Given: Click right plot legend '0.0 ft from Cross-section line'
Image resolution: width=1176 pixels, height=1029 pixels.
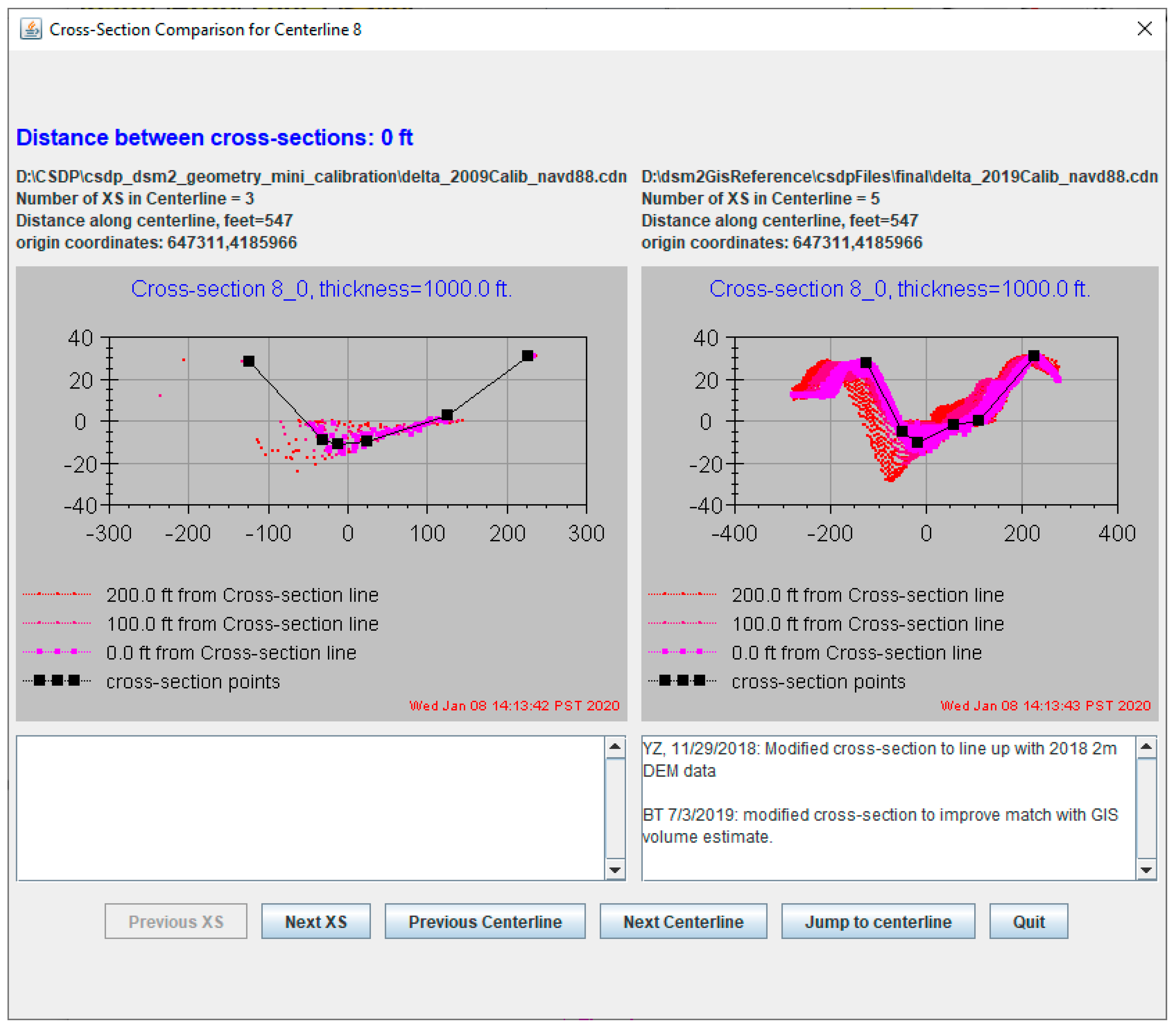Looking at the screenshot, I should click(x=856, y=653).
